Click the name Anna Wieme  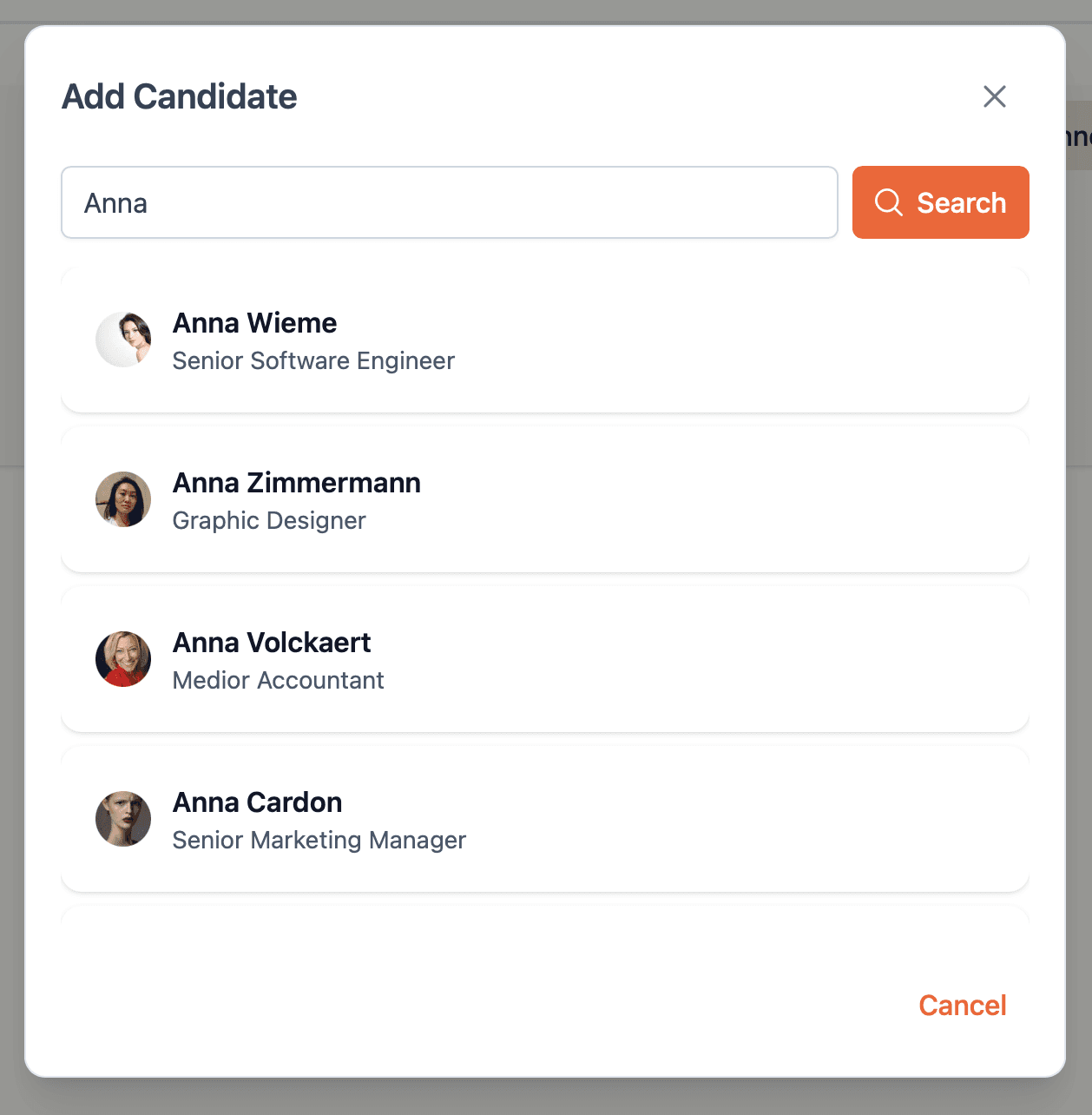click(254, 322)
